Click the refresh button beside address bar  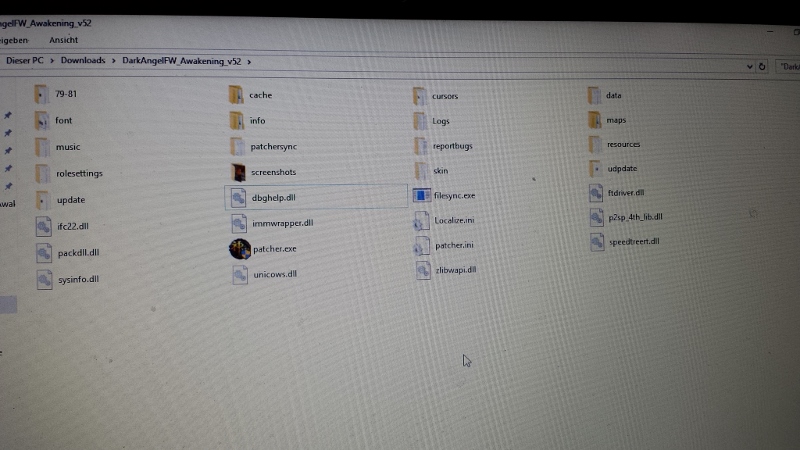763,66
